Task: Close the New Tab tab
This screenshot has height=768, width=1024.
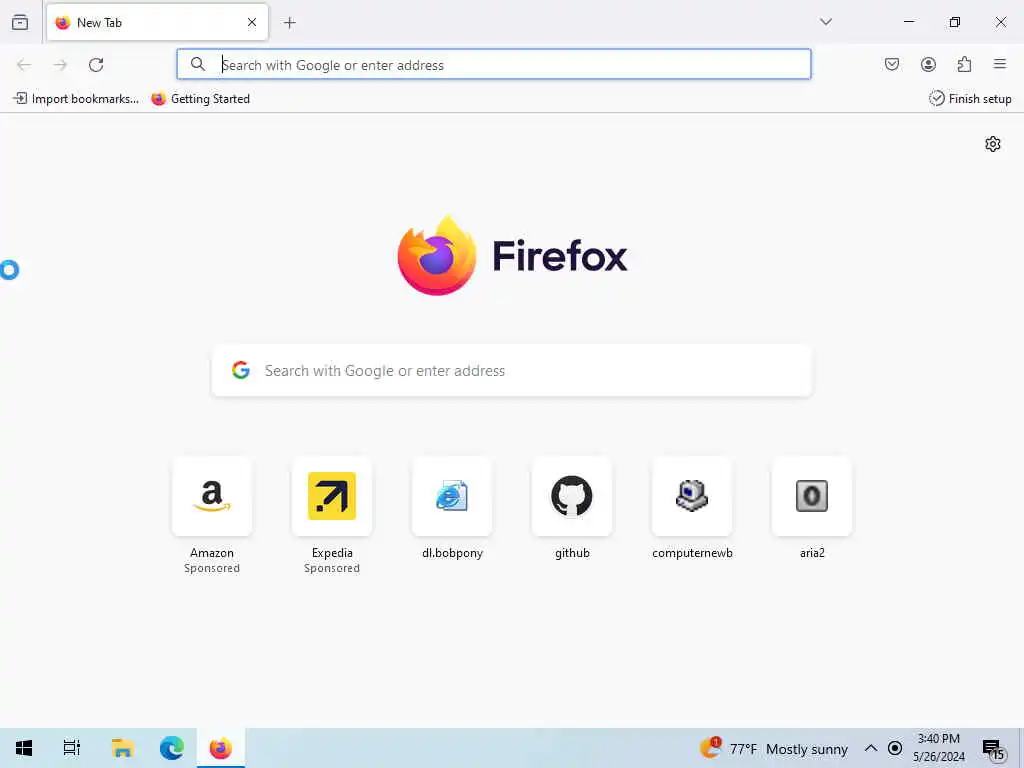Action: [x=252, y=22]
